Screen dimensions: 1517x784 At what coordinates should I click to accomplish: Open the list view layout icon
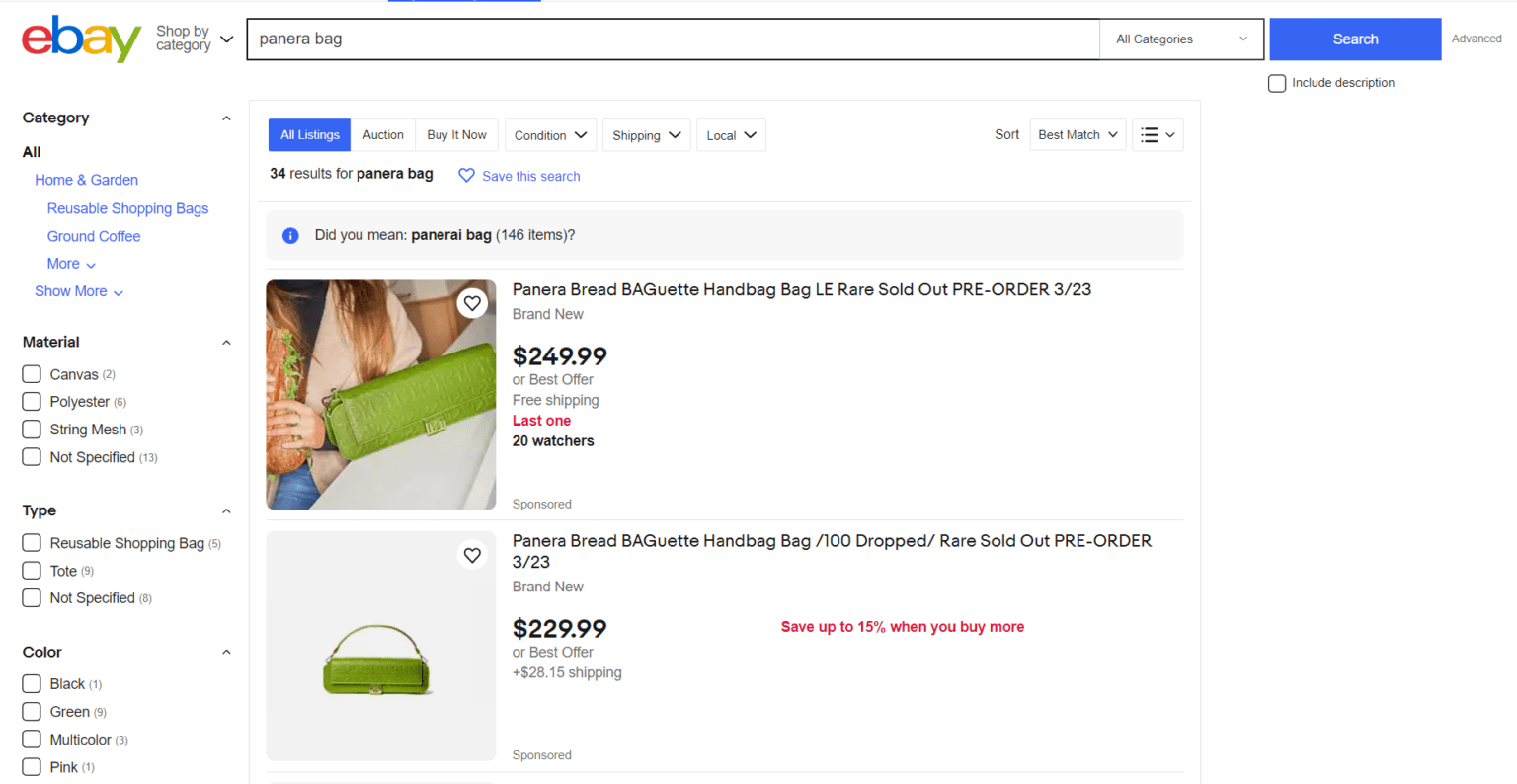click(1157, 134)
